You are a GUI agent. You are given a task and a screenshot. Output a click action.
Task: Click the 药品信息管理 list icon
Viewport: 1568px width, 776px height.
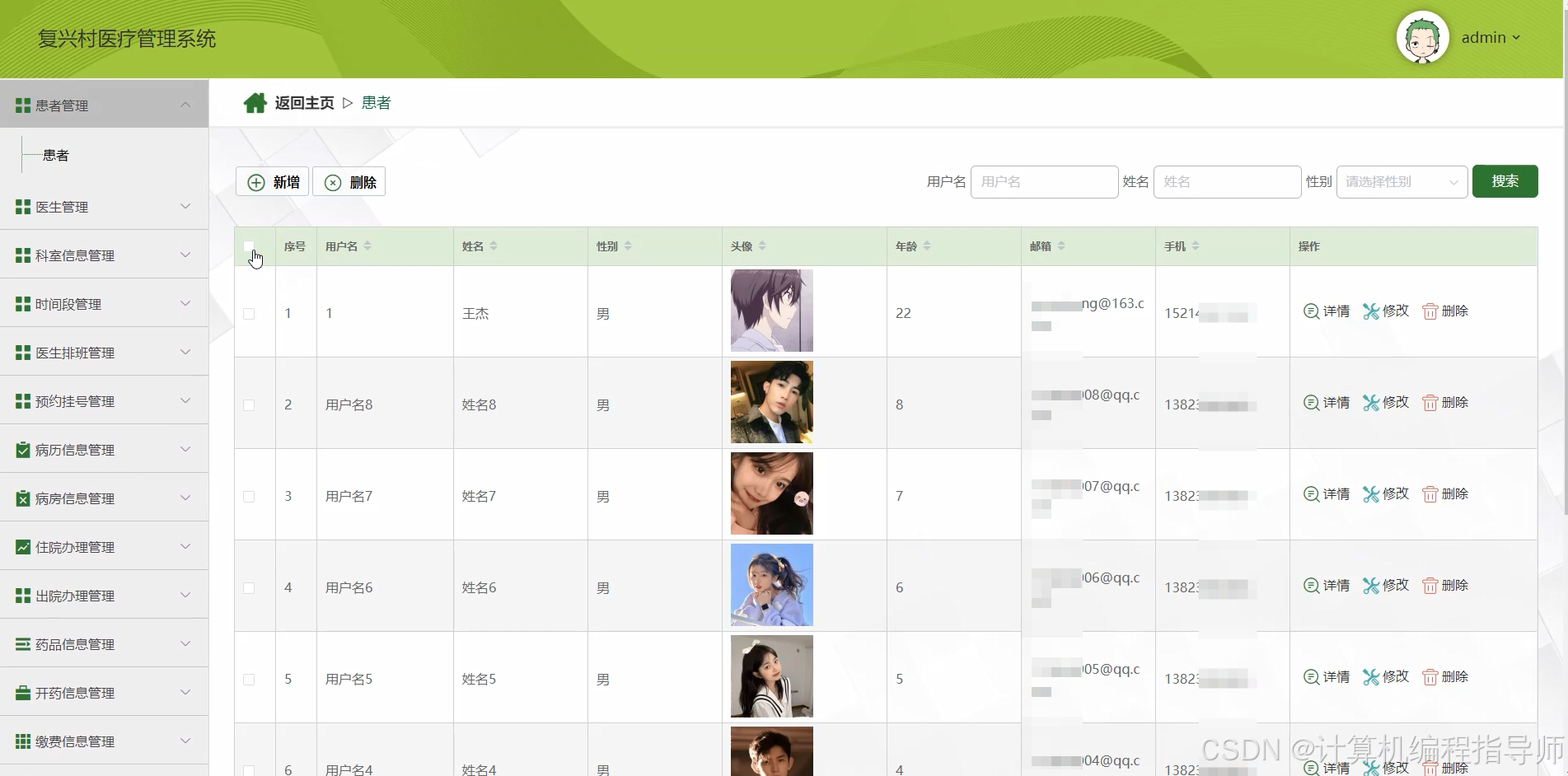pos(23,644)
